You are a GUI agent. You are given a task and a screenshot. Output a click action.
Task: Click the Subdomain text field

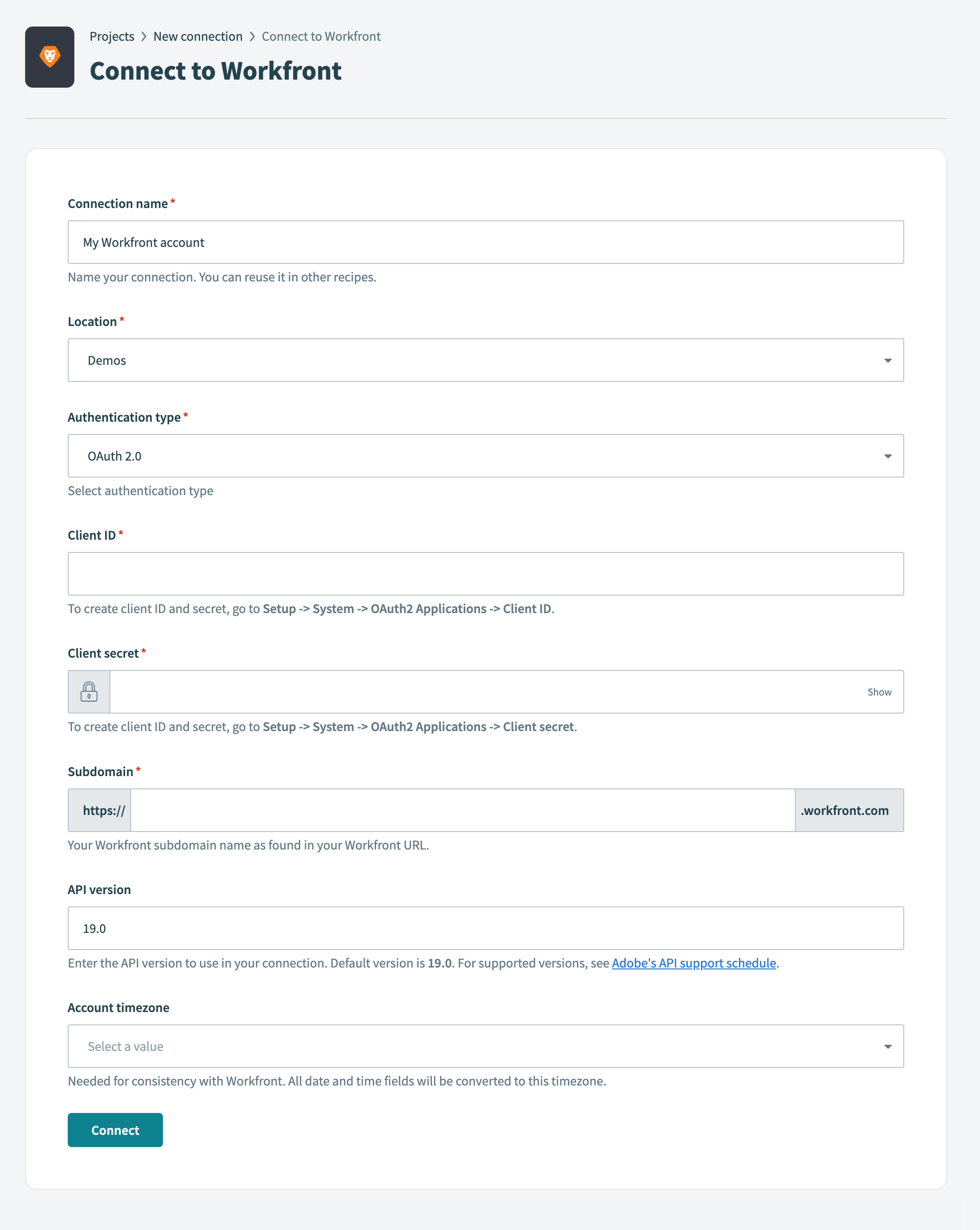[x=462, y=810]
